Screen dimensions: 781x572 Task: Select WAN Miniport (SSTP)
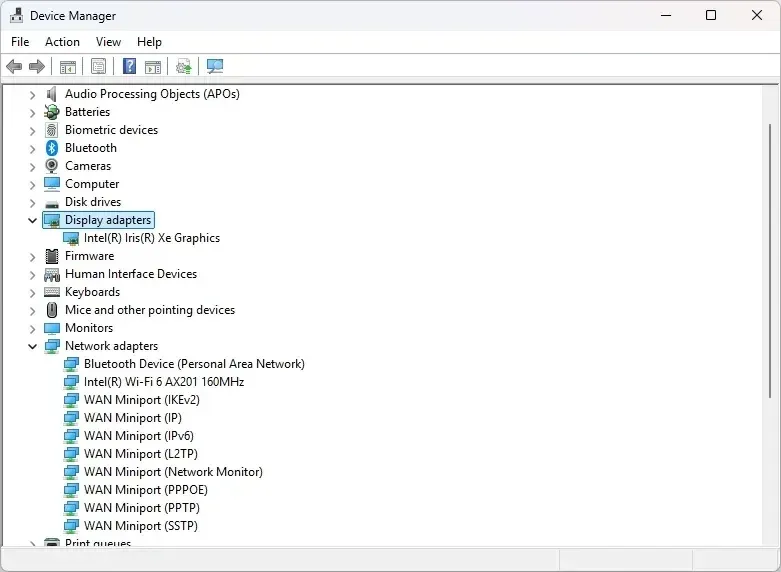click(140, 526)
